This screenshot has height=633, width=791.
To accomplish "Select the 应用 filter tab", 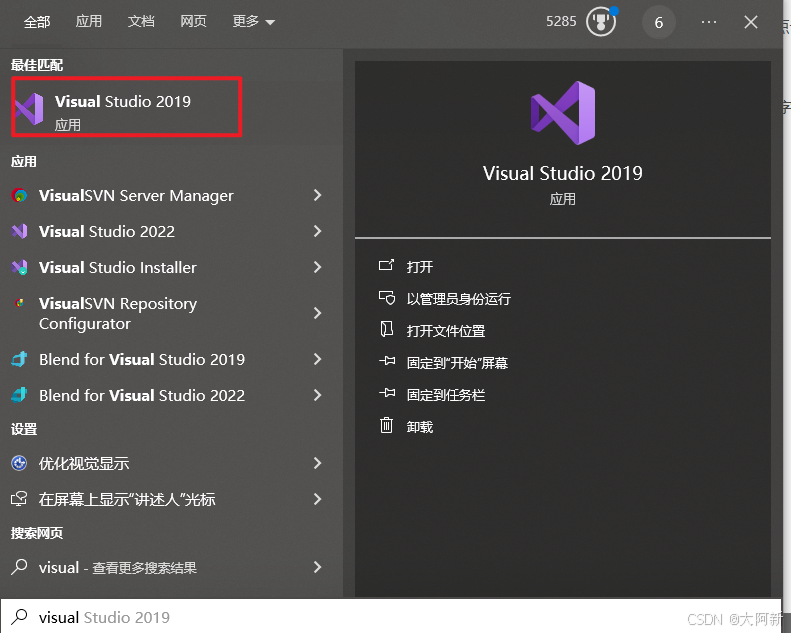I will [x=89, y=21].
